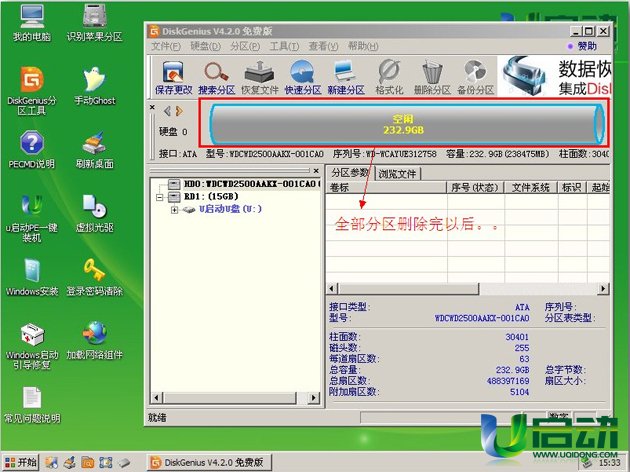Click the DiskGenius title bar logo icon
Viewport: 630px width, 472px height.
tap(154, 31)
